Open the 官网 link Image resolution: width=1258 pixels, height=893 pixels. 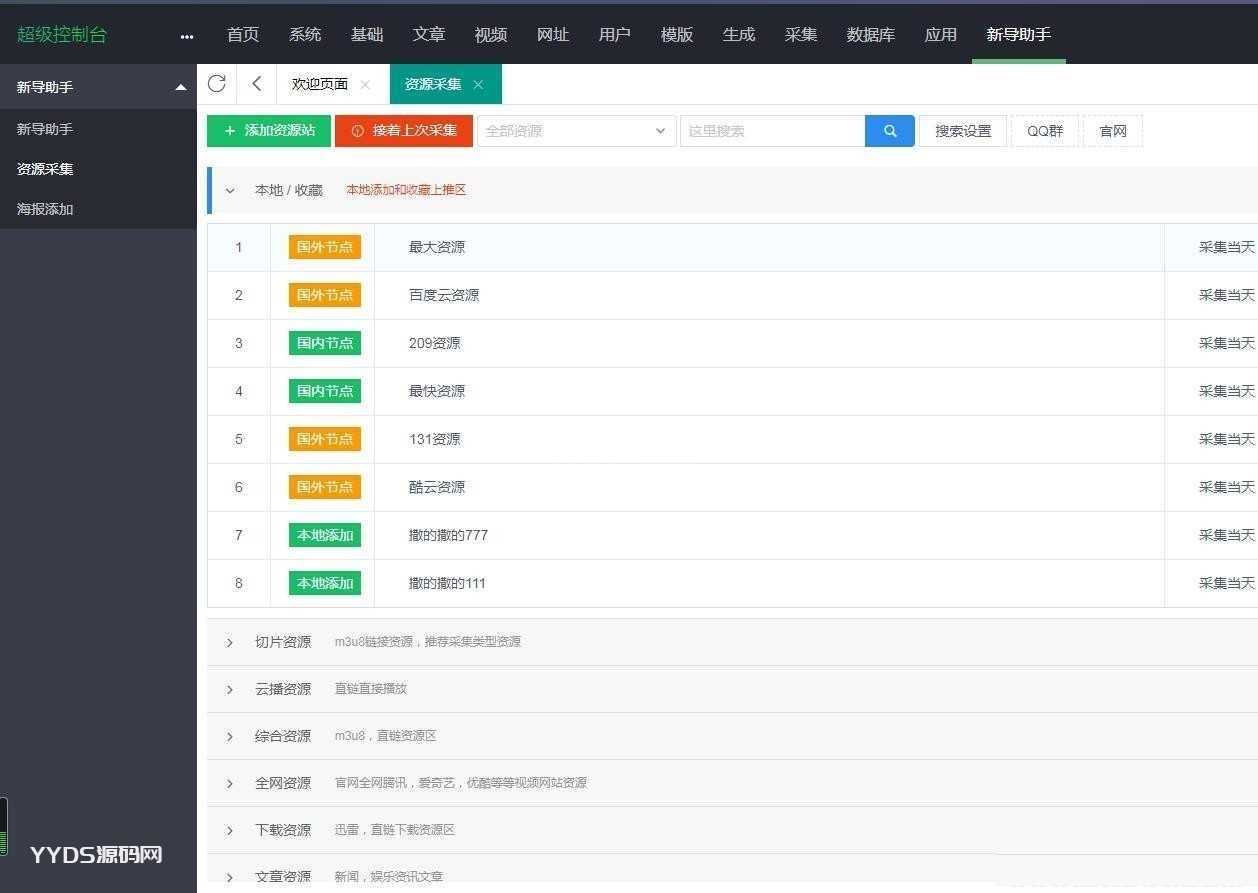(x=1111, y=130)
